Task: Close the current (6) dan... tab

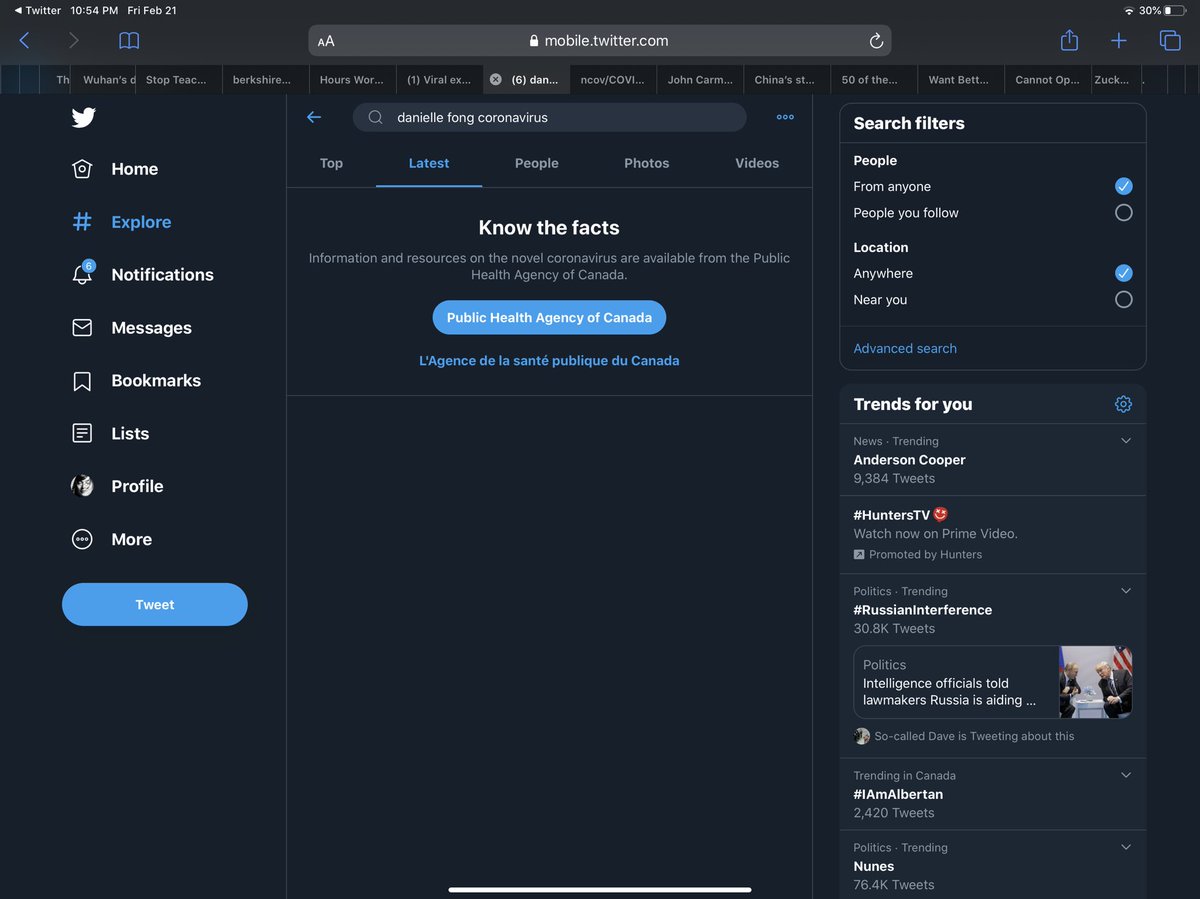Action: (x=495, y=80)
